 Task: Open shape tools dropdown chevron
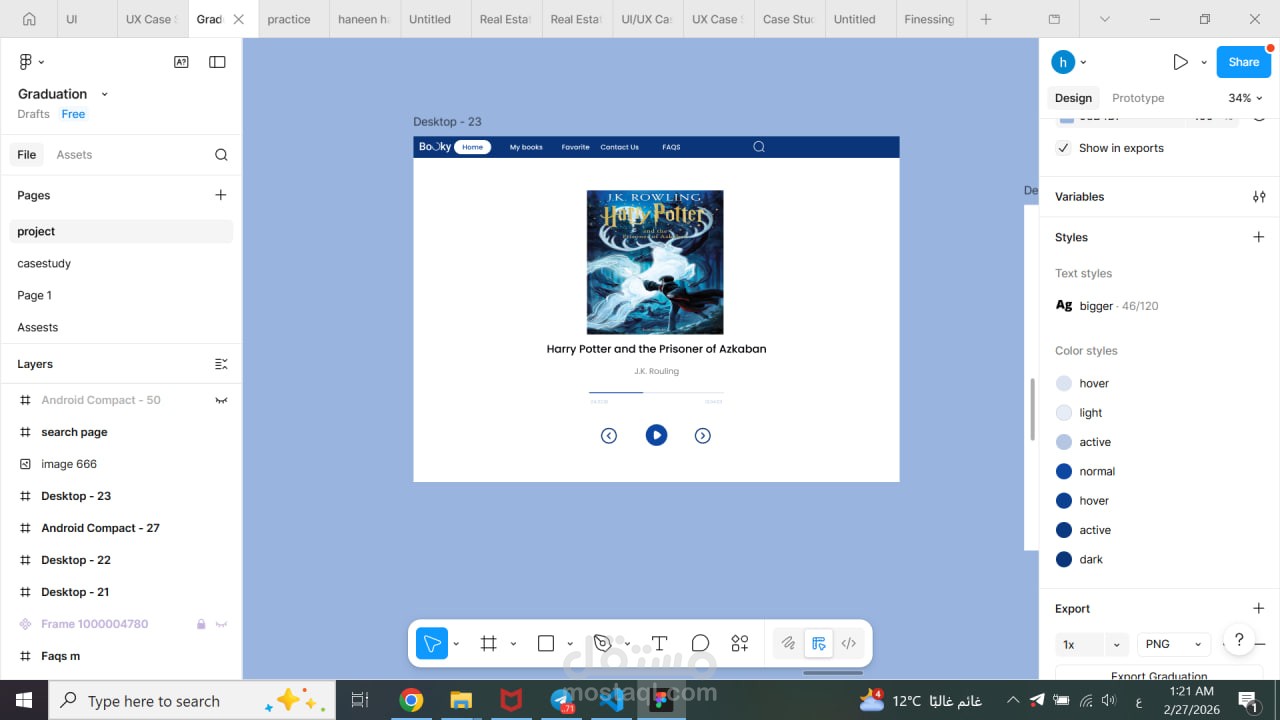tap(570, 644)
